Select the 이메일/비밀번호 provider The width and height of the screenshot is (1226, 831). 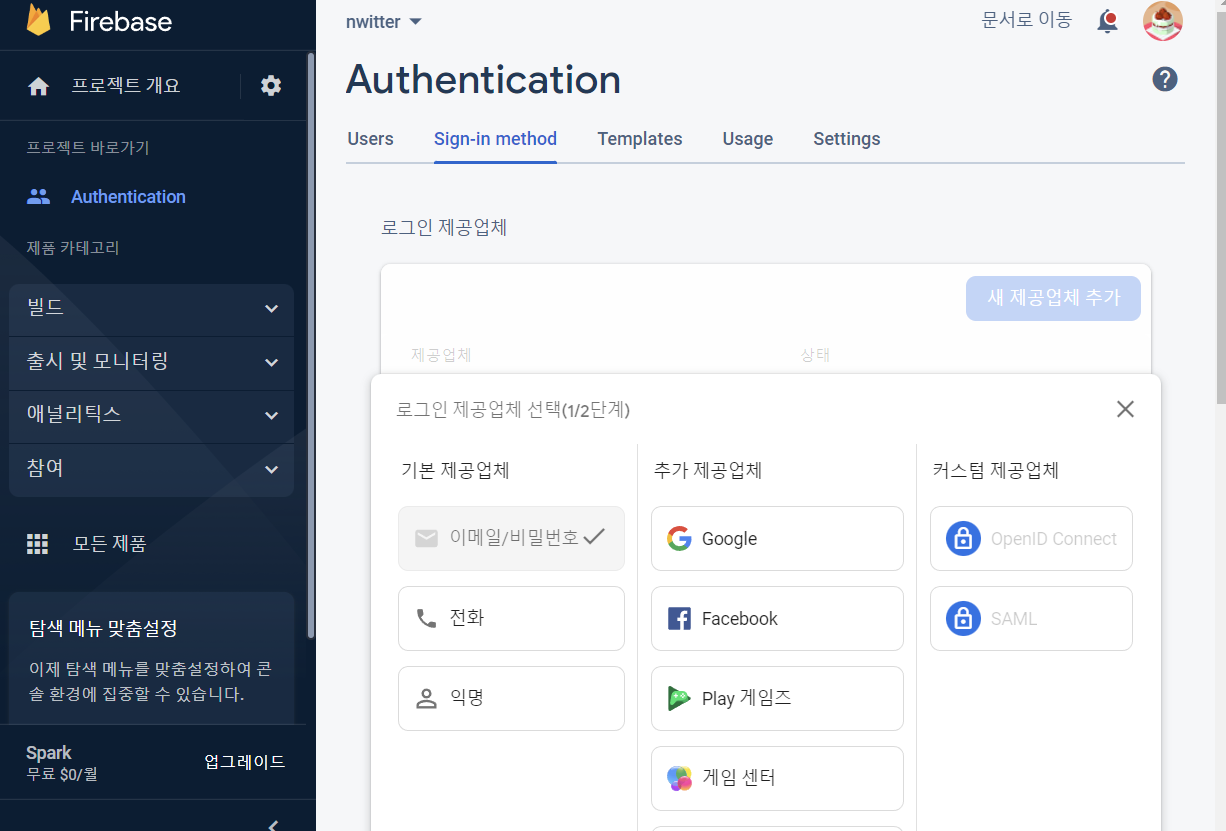pyautogui.click(x=511, y=538)
